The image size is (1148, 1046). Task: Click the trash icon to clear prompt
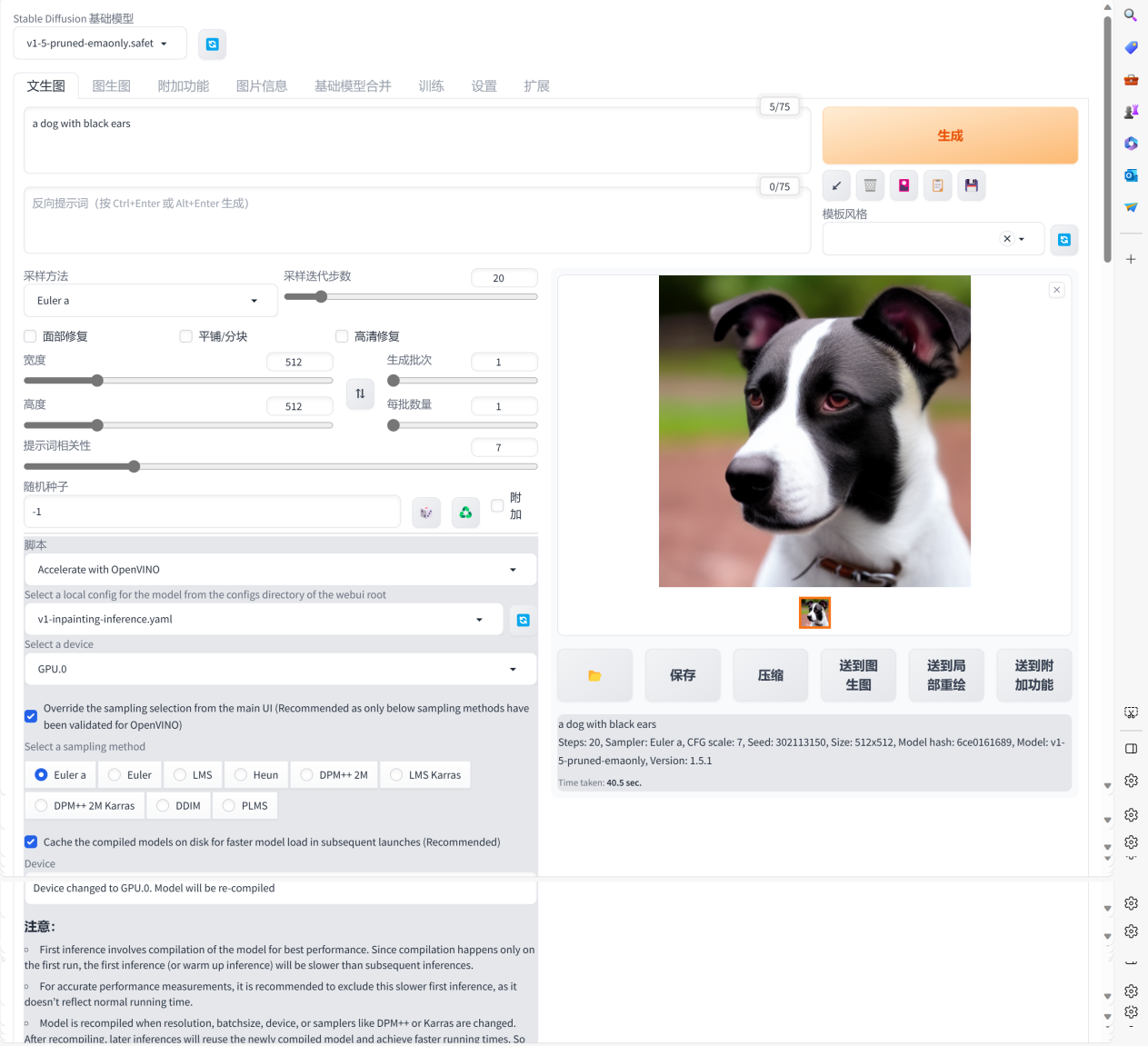pyautogui.click(x=870, y=185)
